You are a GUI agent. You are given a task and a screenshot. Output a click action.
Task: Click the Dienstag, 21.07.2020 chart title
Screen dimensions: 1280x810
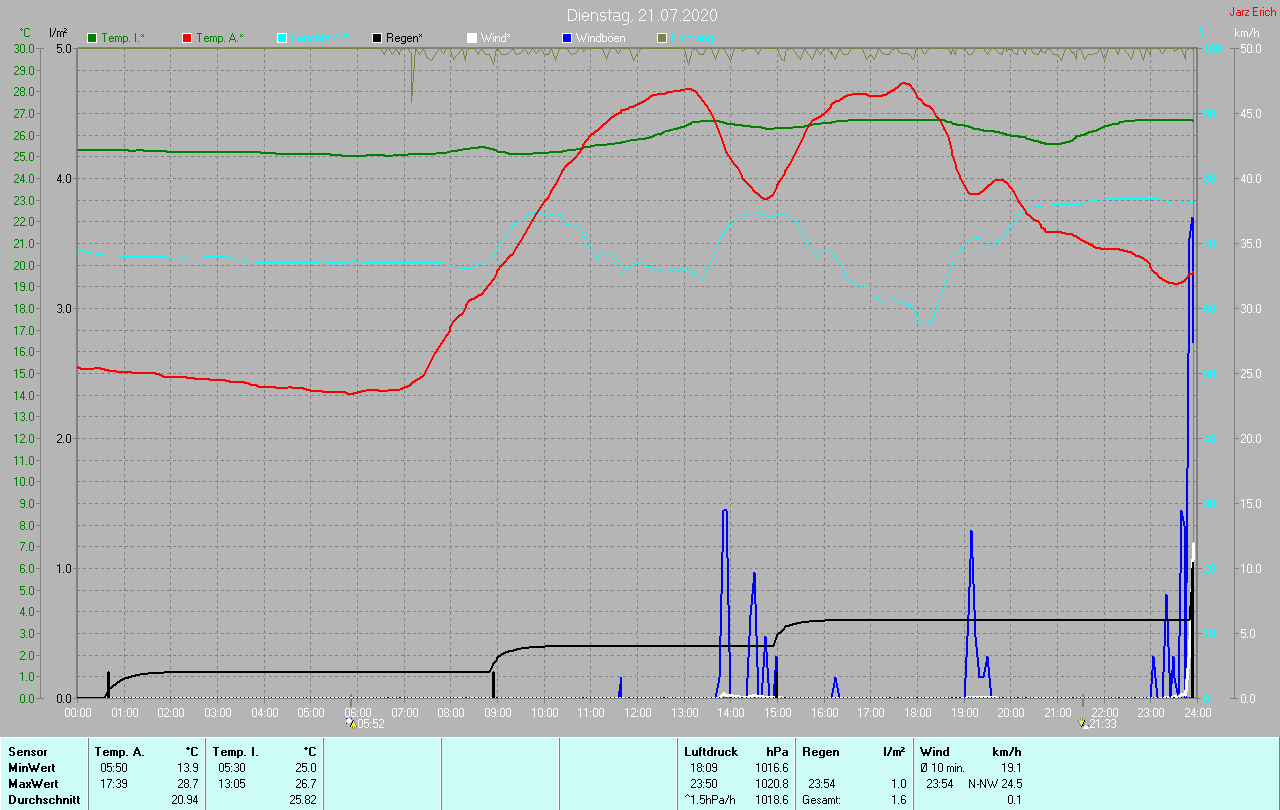click(641, 15)
